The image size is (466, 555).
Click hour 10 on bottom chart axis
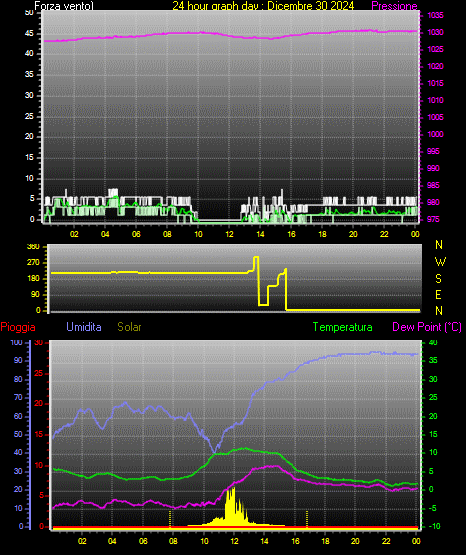[x=204, y=541]
